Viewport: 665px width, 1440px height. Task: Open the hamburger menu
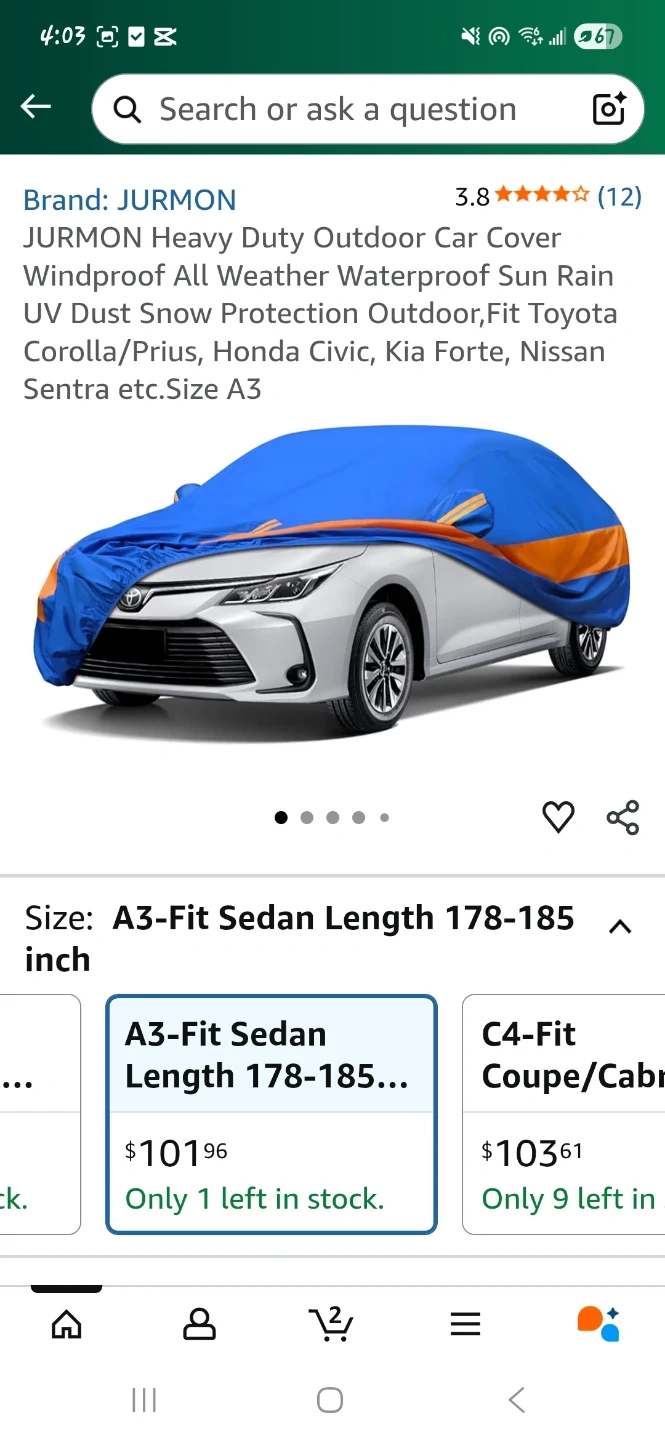(465, 1324)
